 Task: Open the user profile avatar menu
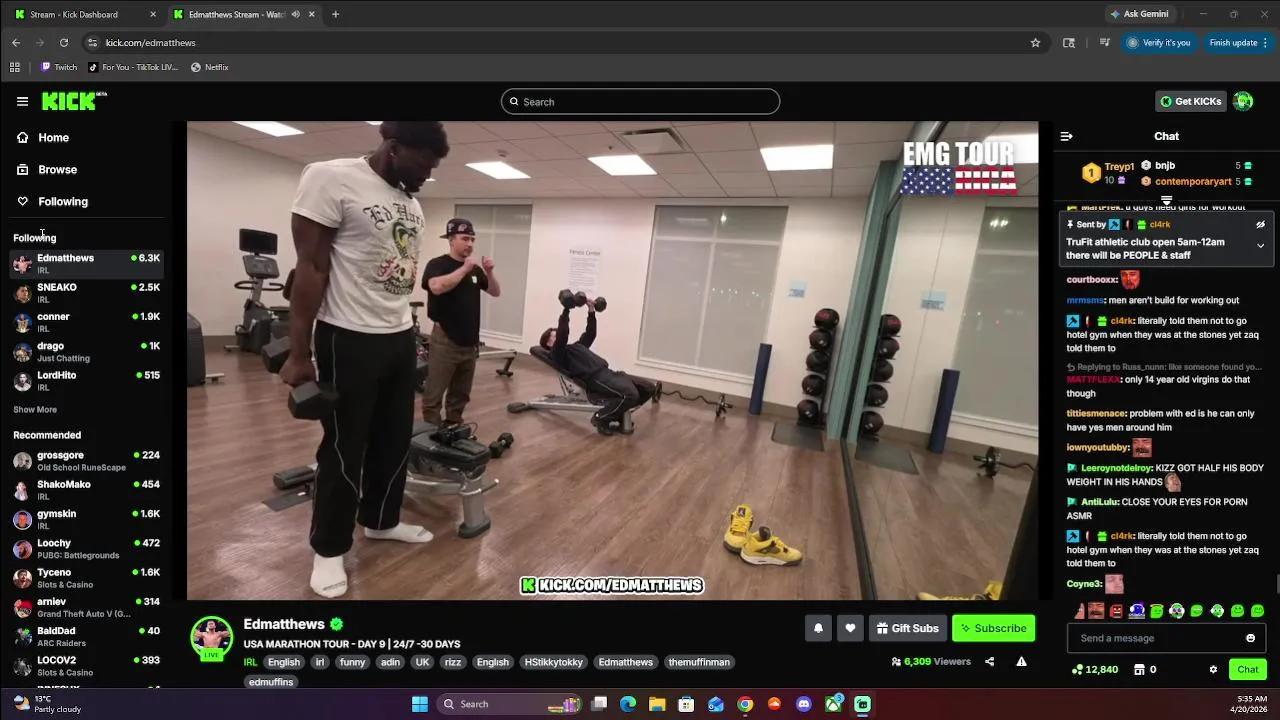click(x=1243, y=101)
